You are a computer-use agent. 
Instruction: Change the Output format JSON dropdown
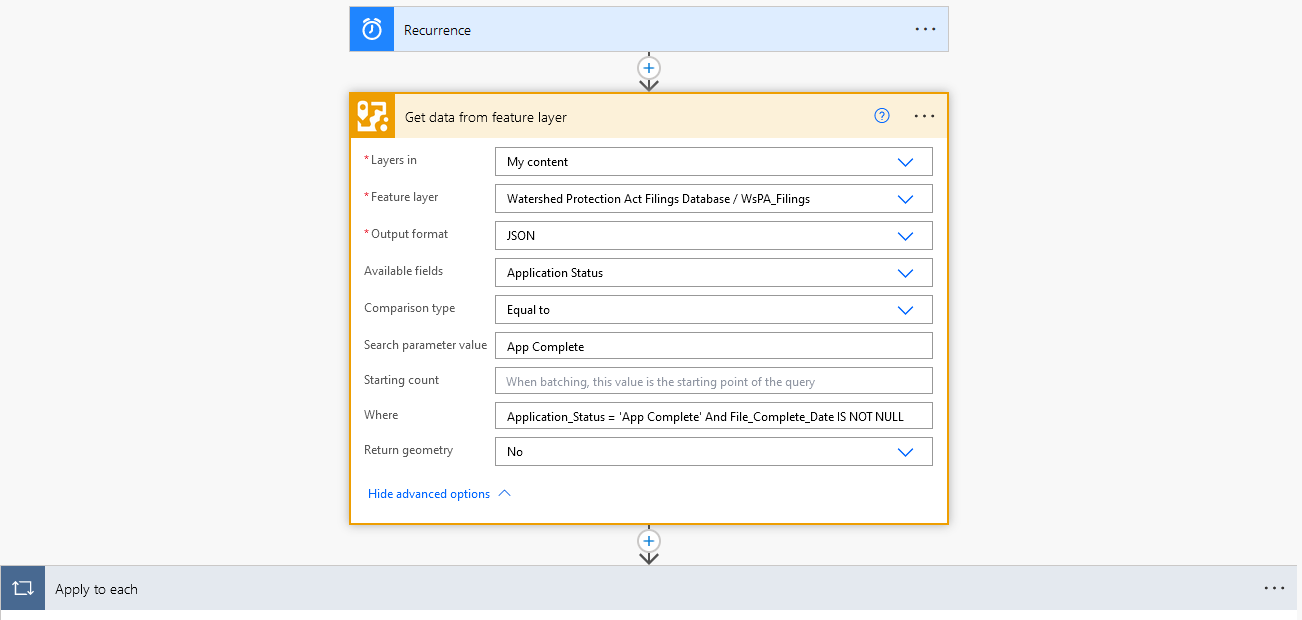905,236
